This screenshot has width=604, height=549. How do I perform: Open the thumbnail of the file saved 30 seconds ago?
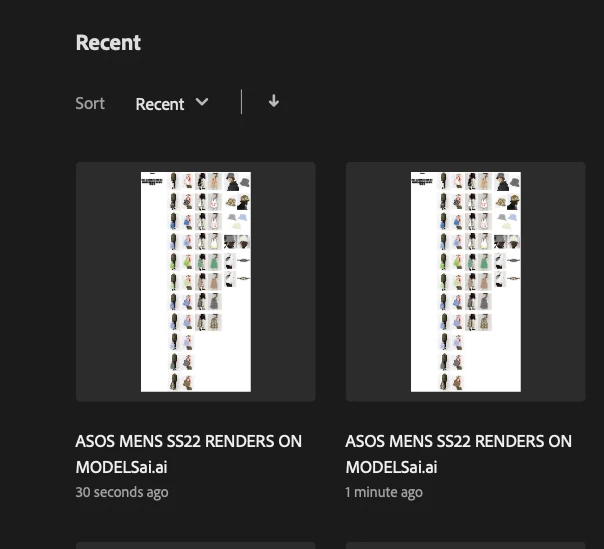[x=196, y=282]
